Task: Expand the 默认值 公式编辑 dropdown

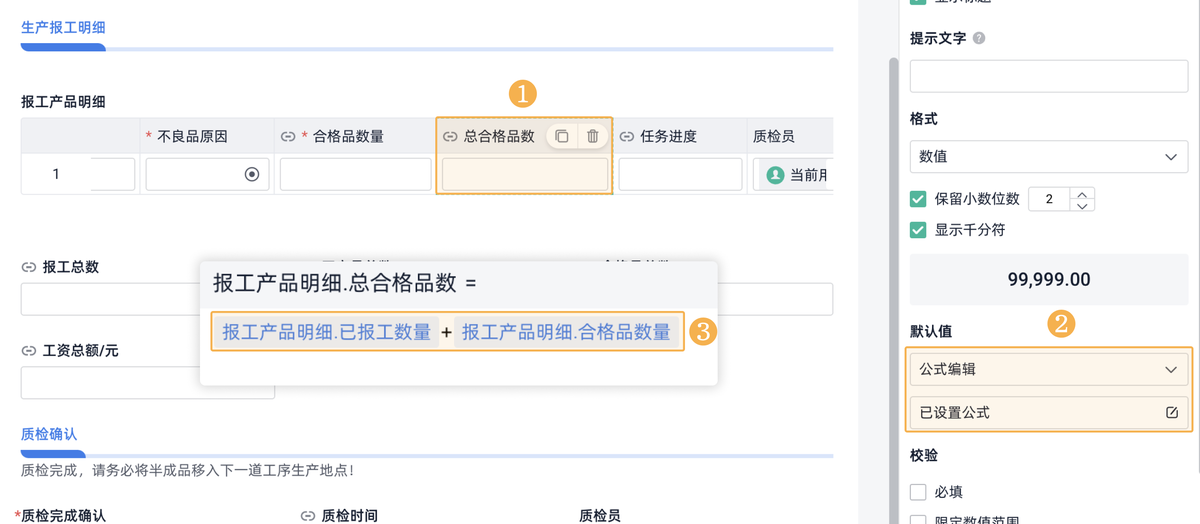Action: point(1048,369)
